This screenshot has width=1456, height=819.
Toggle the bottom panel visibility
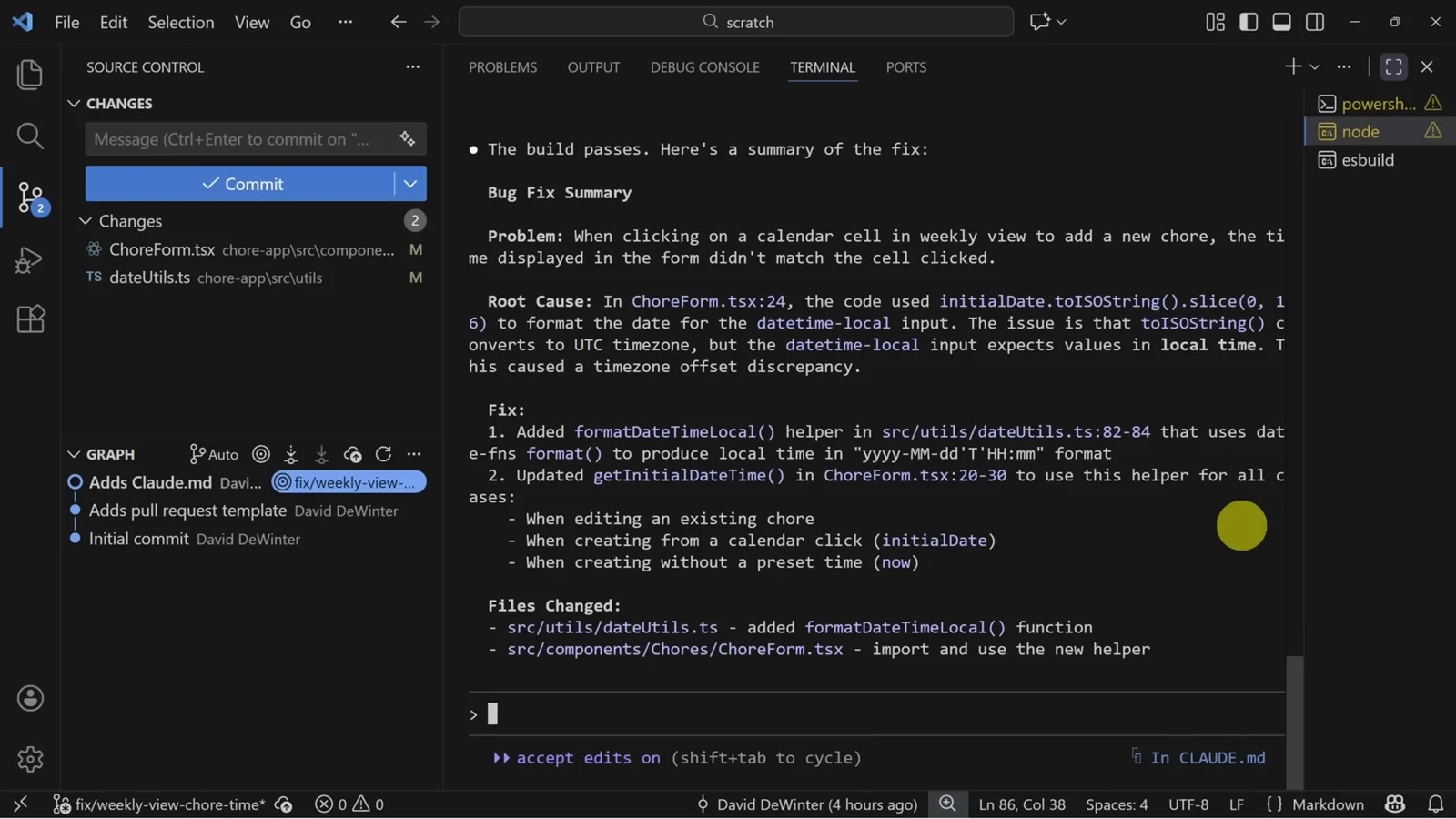pos(1281,22)
